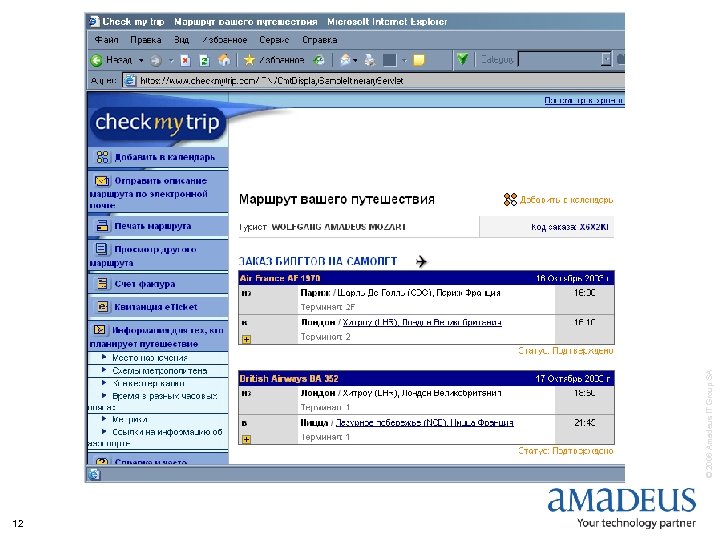Image resolution: width=720 pixels, height=540 pixels.
Task: Click inside the address bar URL field
Action: pos(374,80)
